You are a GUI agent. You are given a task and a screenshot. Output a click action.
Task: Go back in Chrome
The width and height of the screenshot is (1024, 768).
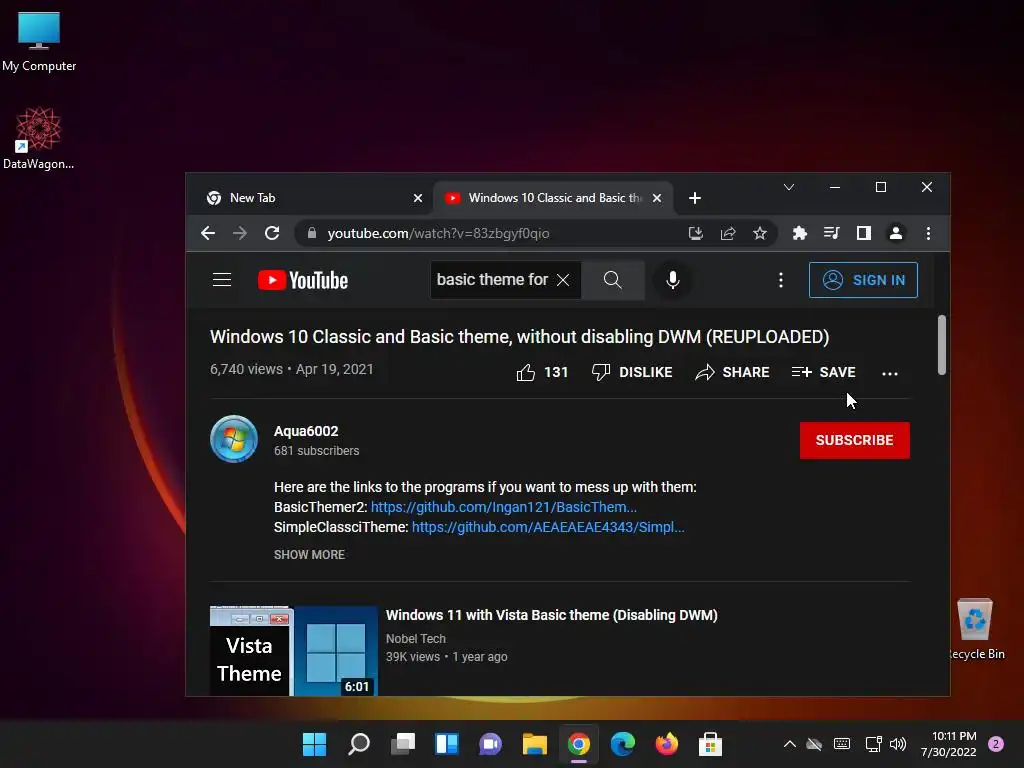(208, 233)
